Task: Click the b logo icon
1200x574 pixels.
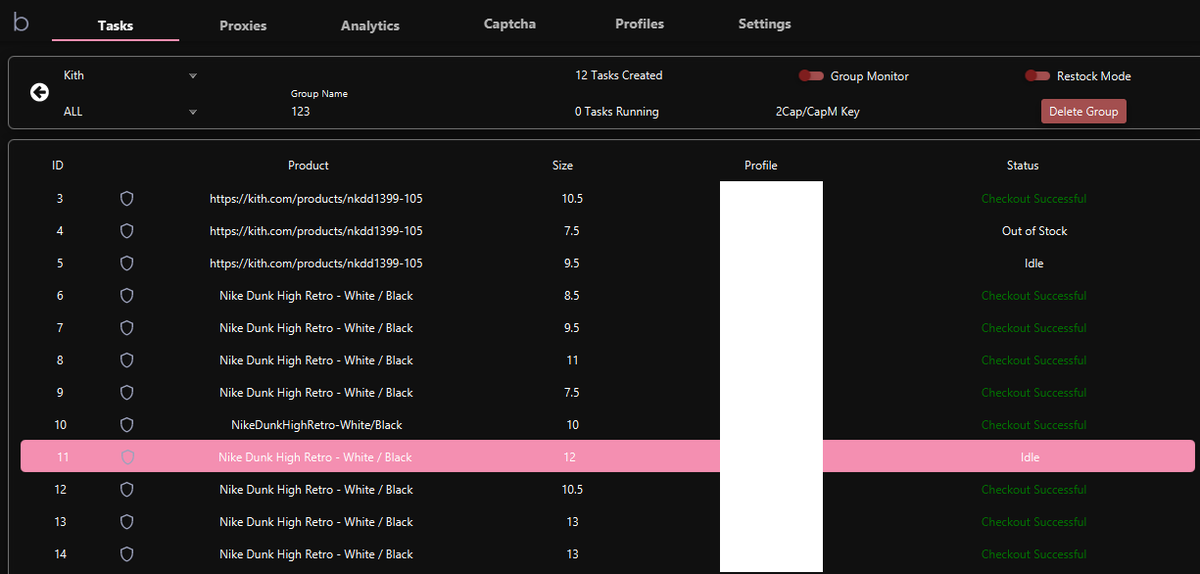Action: pos(20,23)
